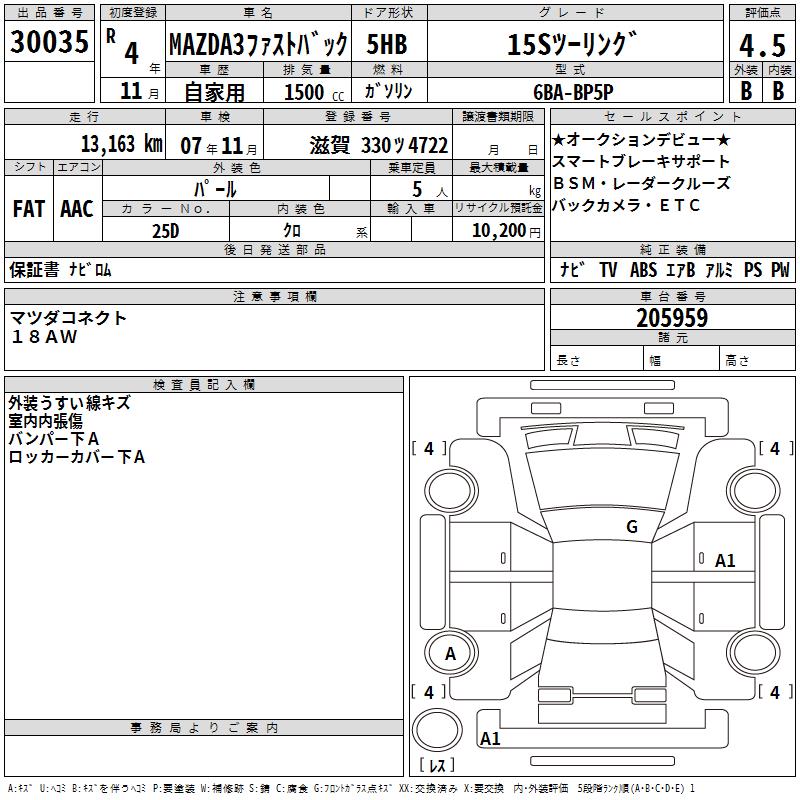Viewport: 800px width, 800px height.
Task: Click A1 mark on right front door
Action: click(725, 561)
